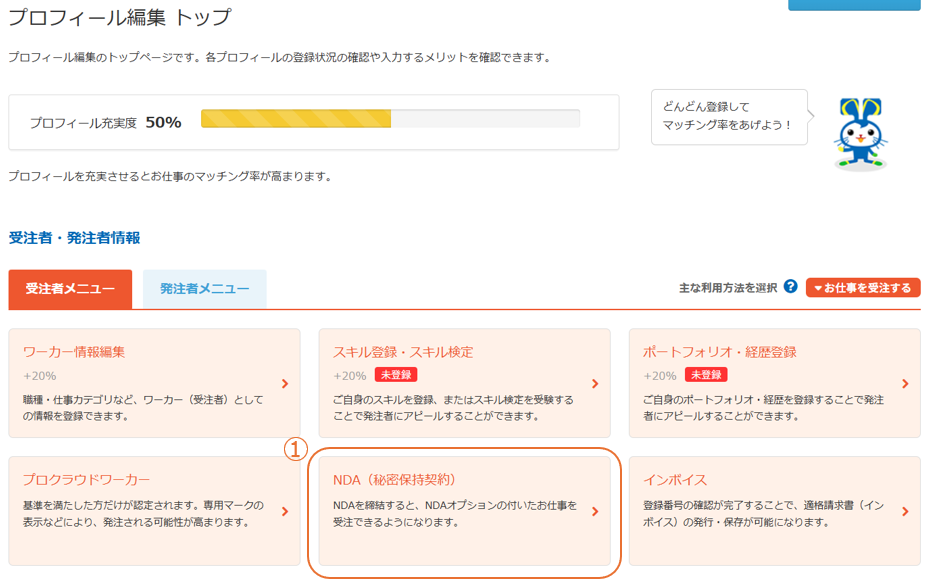Open the プロクラウドワーカー link
940x584 pixels.
pyautogui.click(x=86, y=480)
